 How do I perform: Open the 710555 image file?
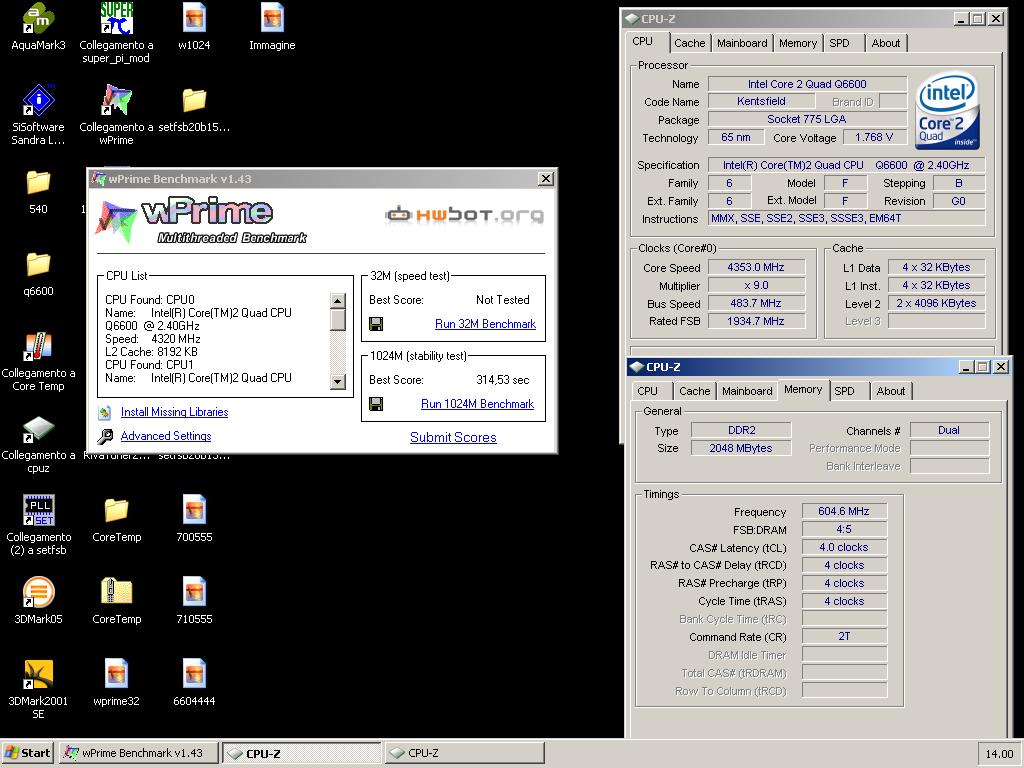point(194,592)
